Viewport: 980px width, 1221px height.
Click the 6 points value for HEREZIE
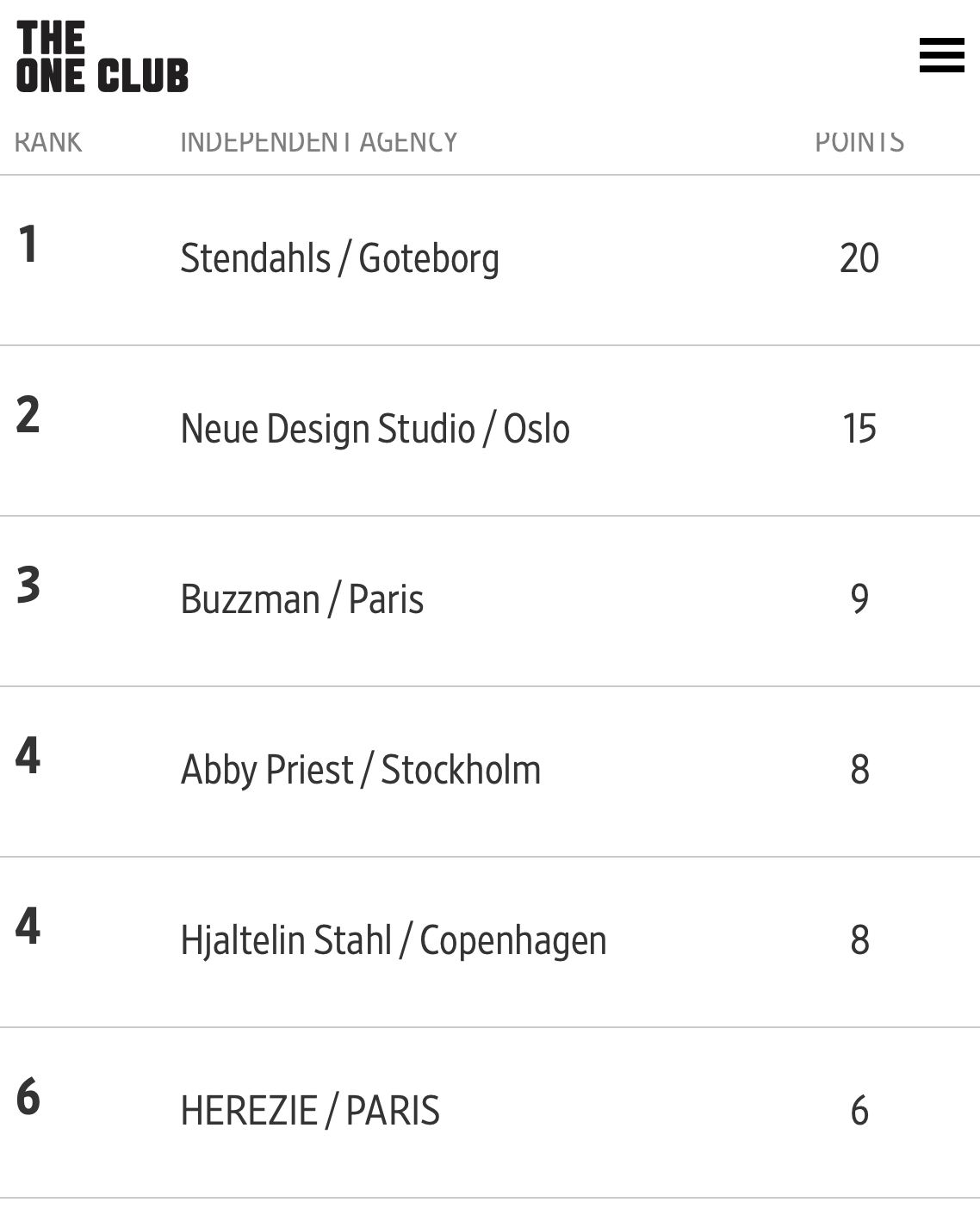(859, 1111)
